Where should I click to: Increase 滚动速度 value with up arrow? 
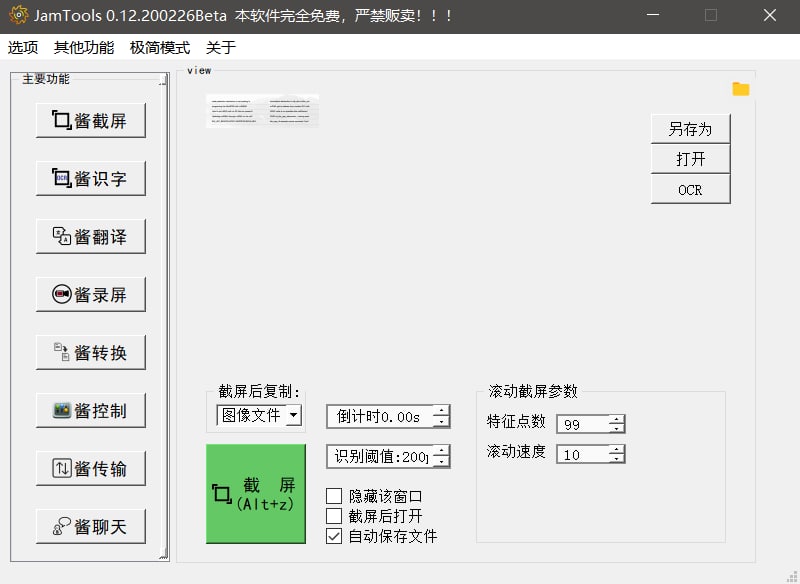pyautogui.click(x=616, y=449)
